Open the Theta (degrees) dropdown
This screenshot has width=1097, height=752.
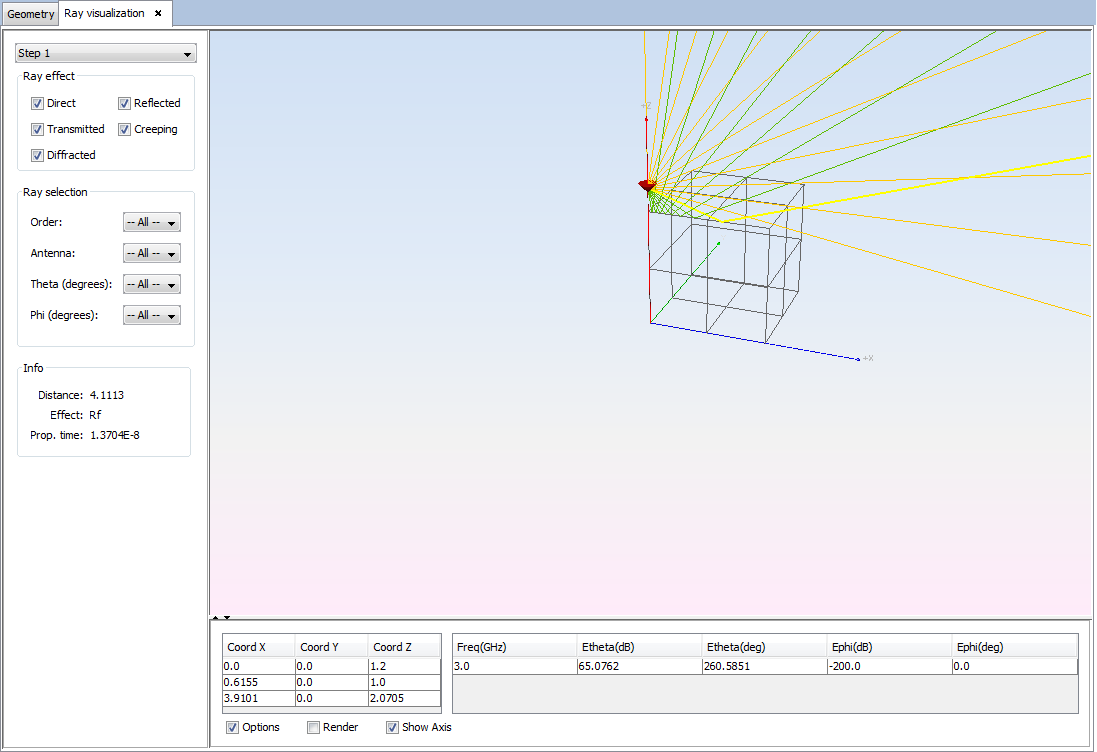pyautogui.click(x=151, y=284)
